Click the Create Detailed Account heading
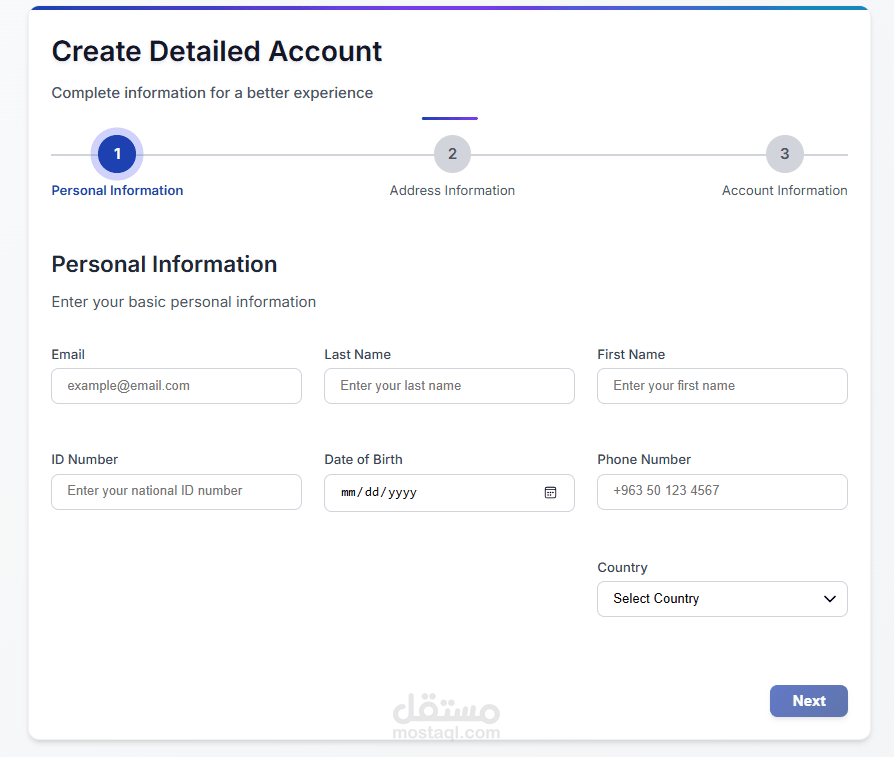The height and width of the screenshot is (757, 894). 217,51
